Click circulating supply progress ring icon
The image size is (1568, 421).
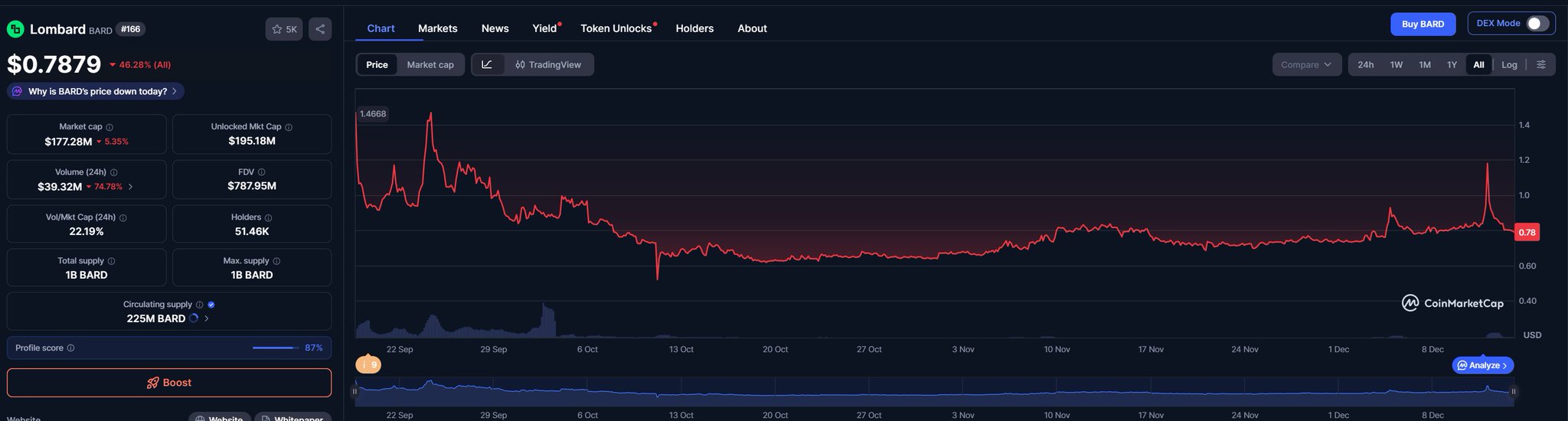click(194, 318)
